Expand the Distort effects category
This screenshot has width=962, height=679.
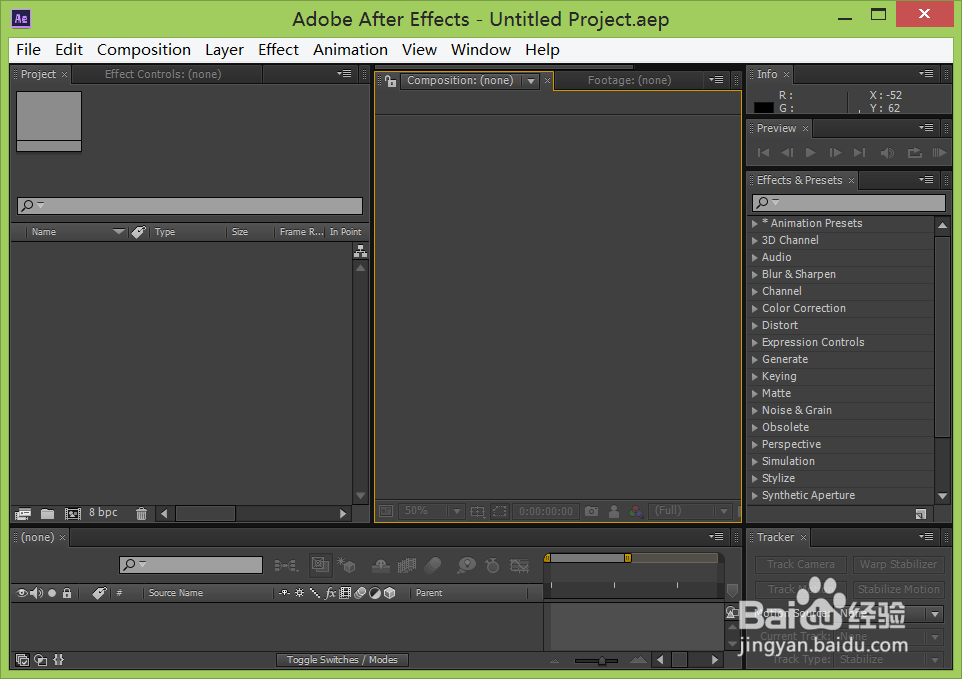click(x=755, y=326)
